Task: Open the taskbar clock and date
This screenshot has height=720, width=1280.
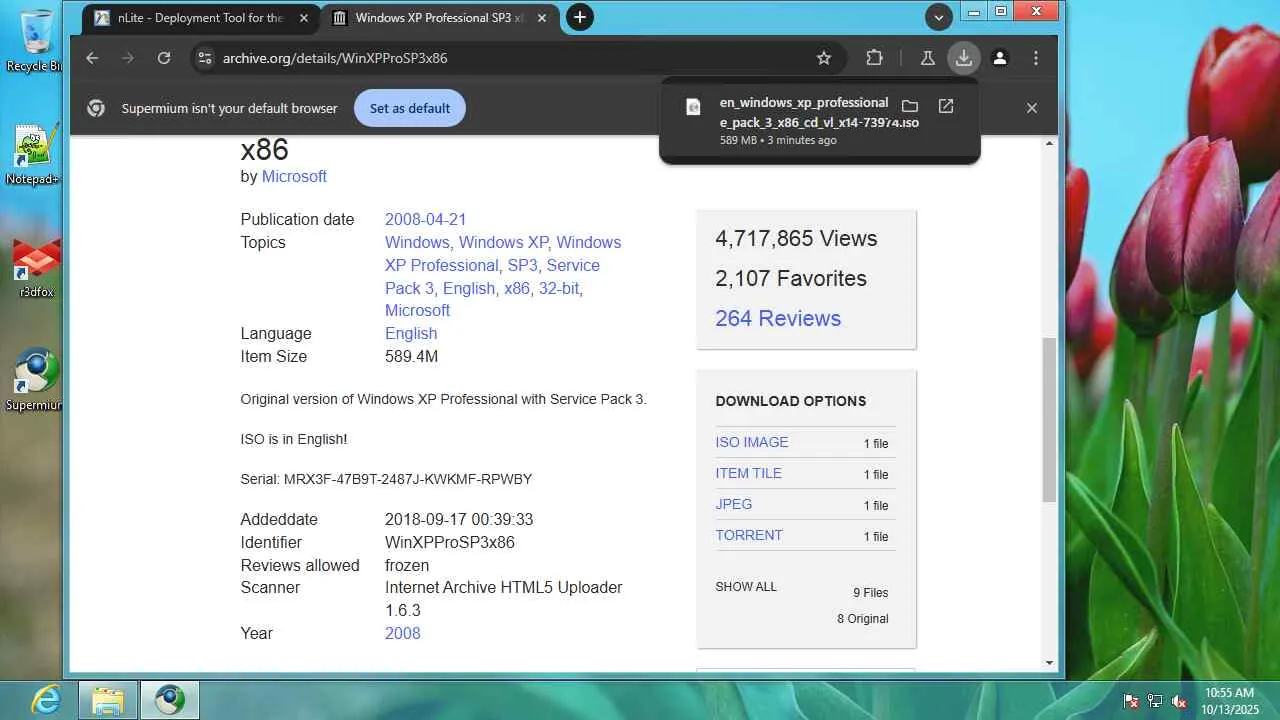Action: 1229,700
